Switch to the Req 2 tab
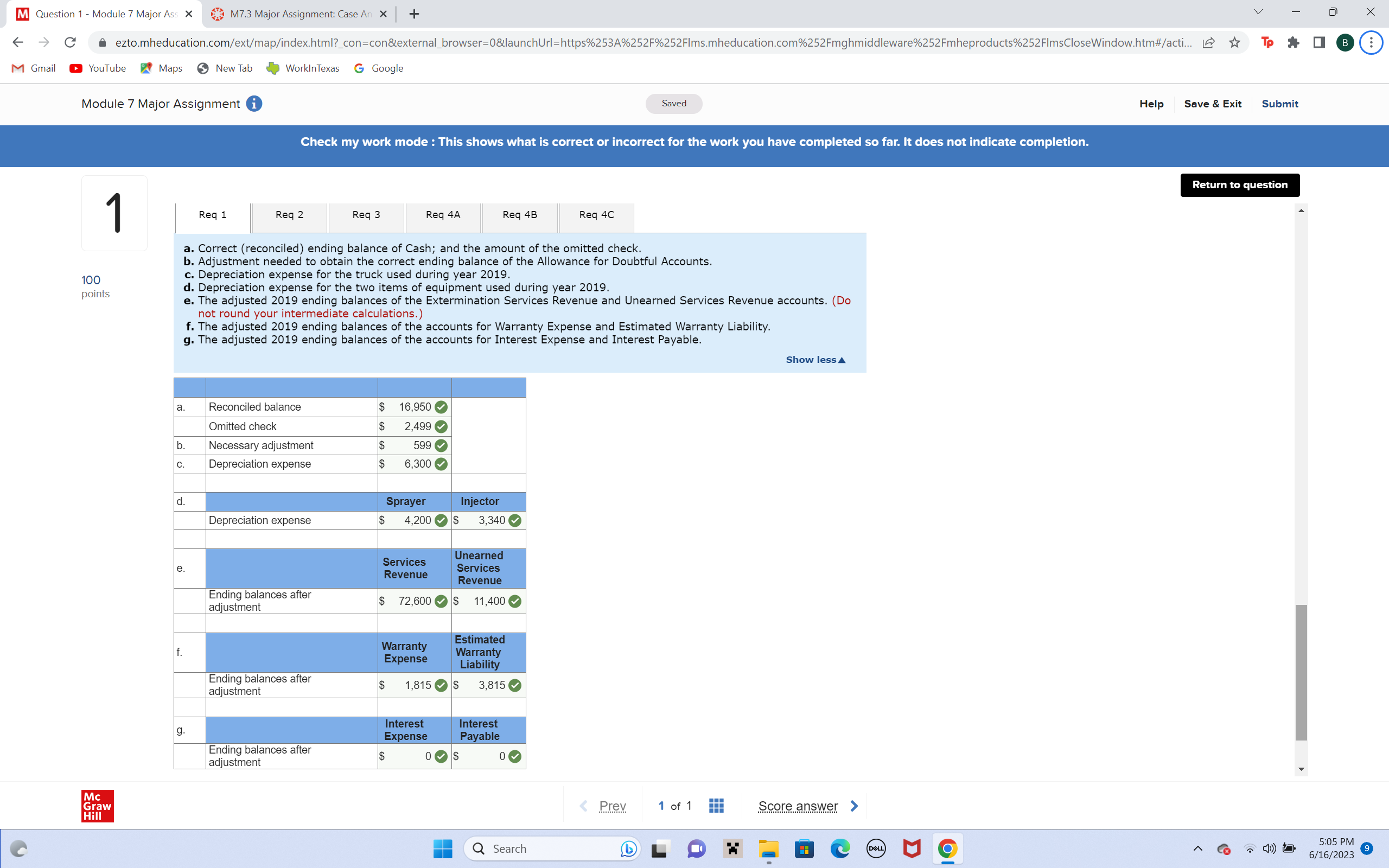The height and width of the screenshot is (868, 1389). [x=289, y=215]
